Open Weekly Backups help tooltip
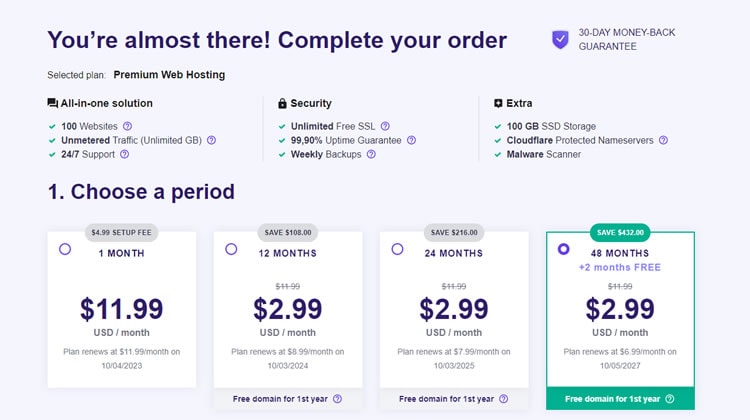Screen dimensions: 750x420 click(371, 154)
